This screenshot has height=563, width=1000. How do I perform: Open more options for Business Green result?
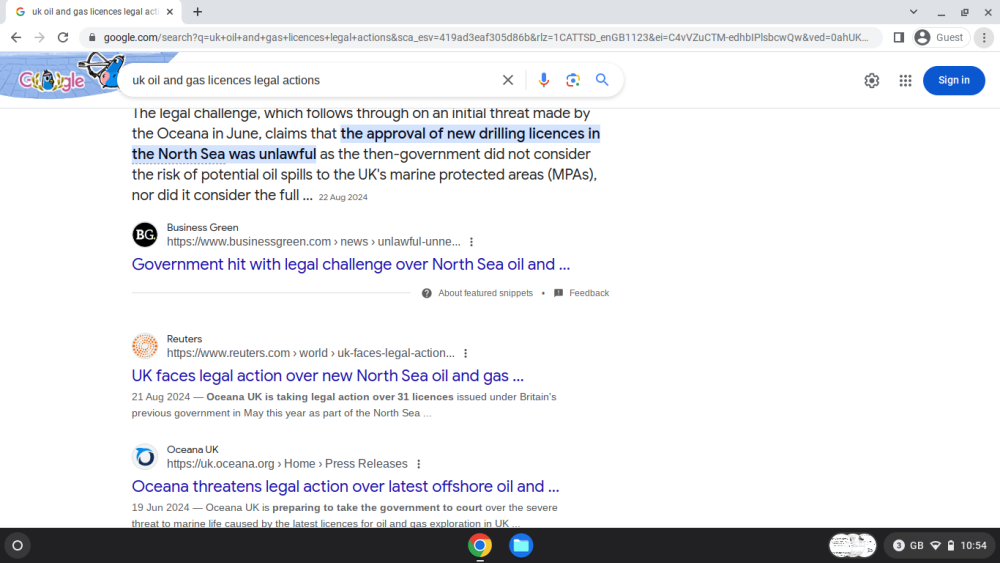[x=471, y=242]
